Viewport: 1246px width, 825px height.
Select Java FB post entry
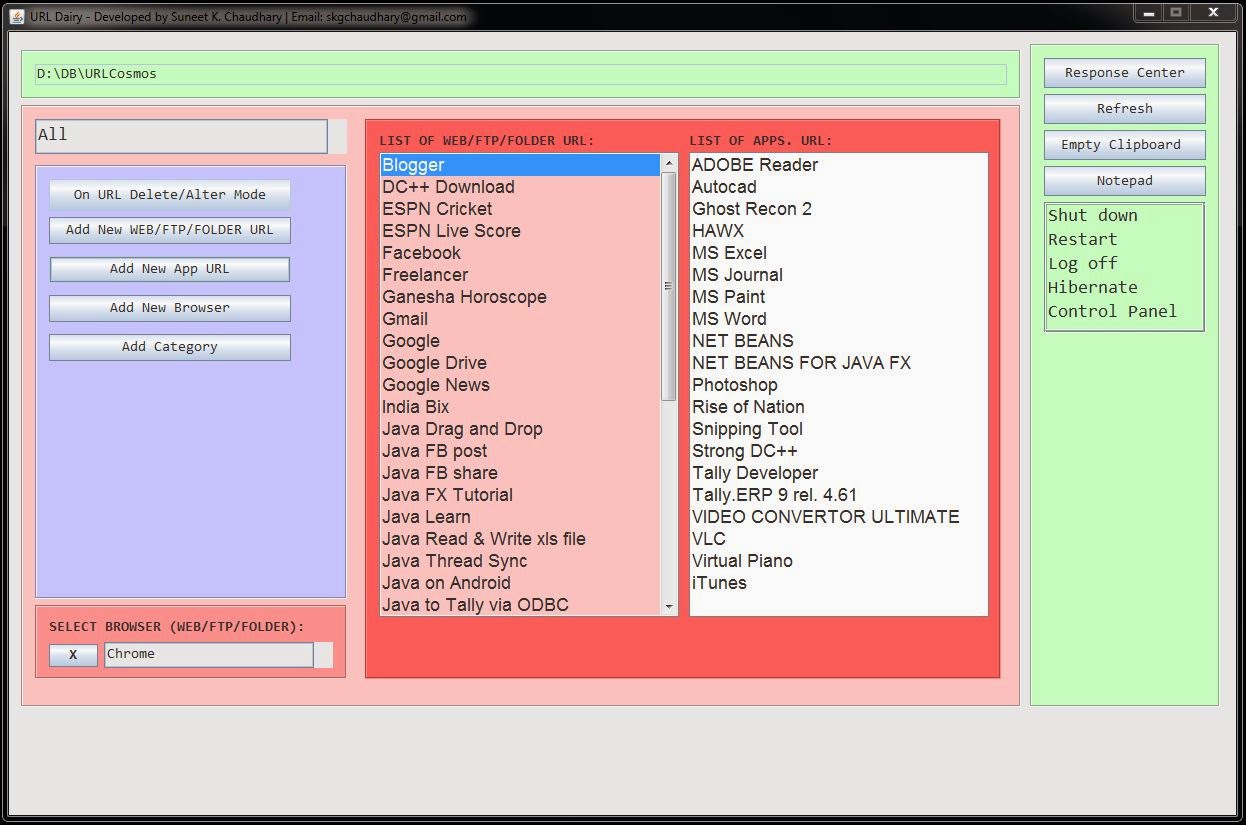520,451
